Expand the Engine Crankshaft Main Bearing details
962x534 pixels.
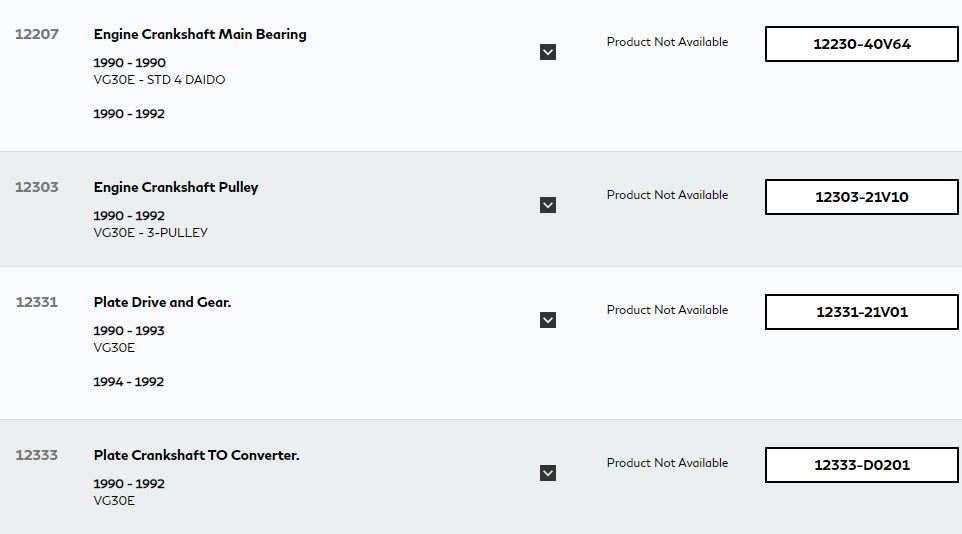coord(548,52)
